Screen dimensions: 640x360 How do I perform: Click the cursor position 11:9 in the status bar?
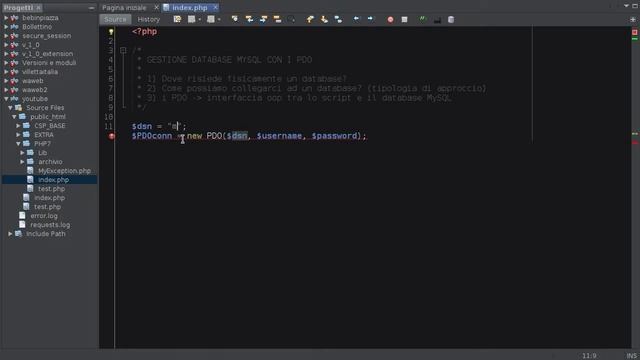coord(589,356)
